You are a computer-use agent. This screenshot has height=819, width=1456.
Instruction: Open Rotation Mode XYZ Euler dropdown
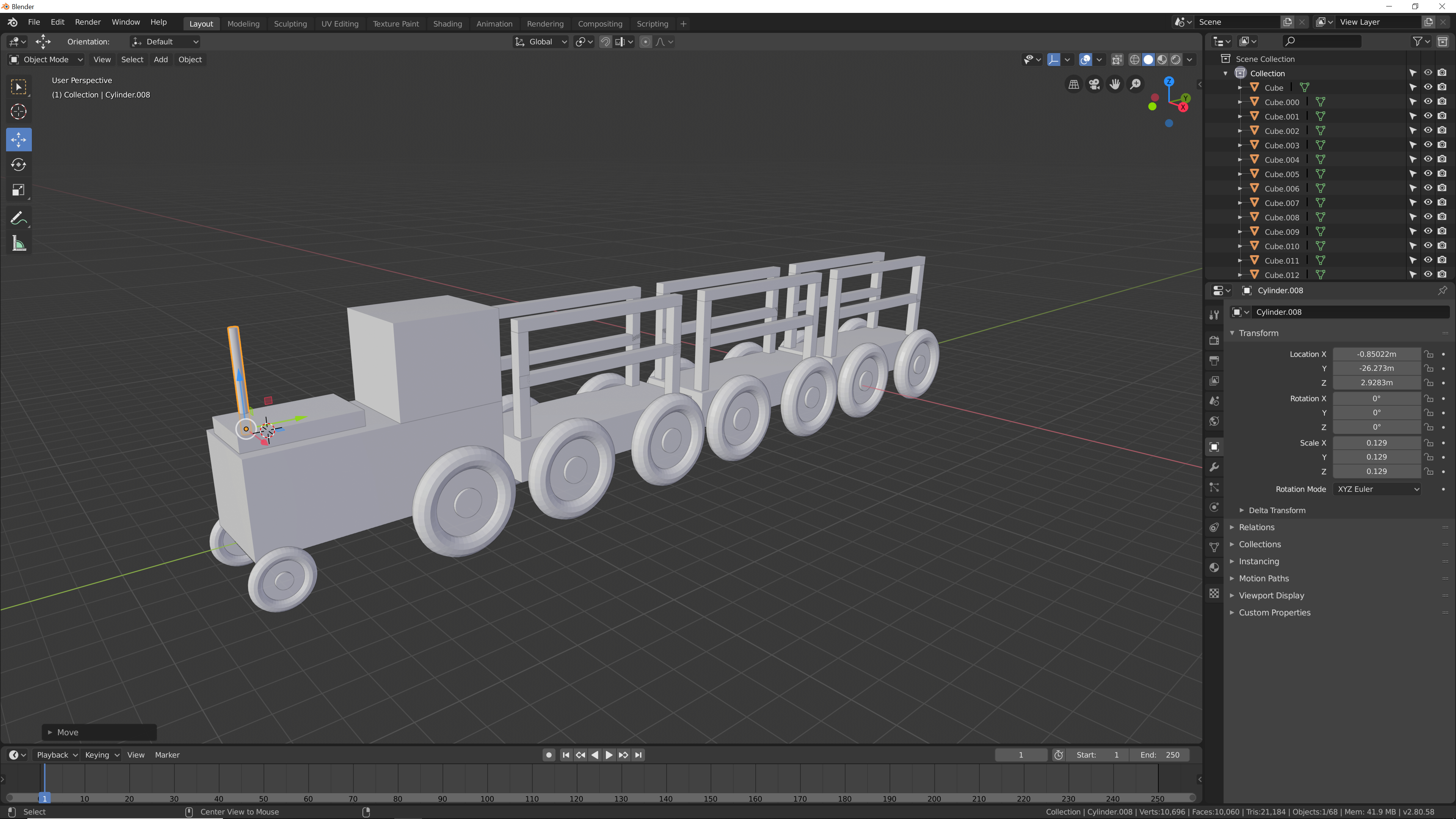click(x=1377, y=489)
